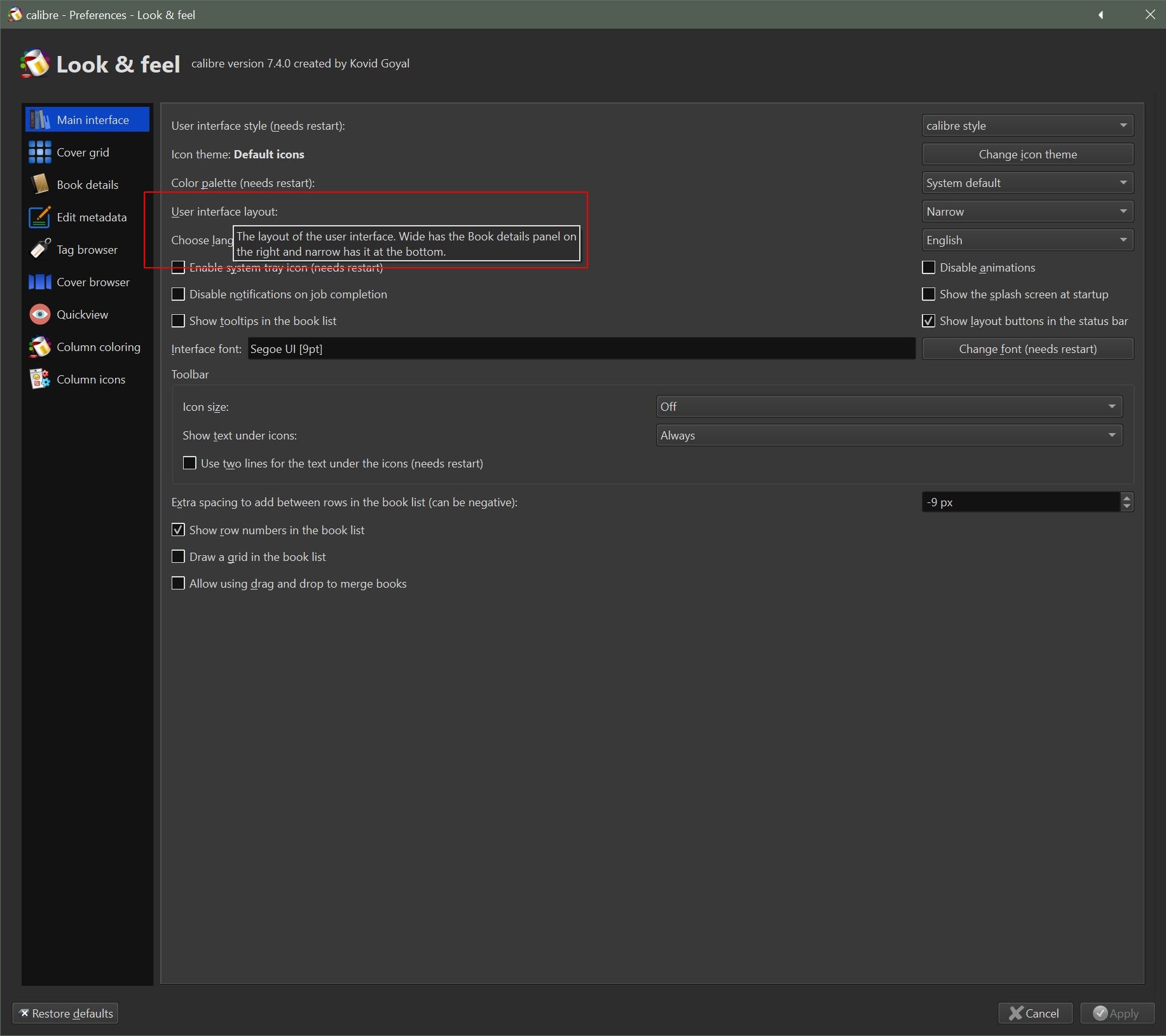
Task: Click the 'Icon theme: Default icons' label
Action: [x=238, y=154]
